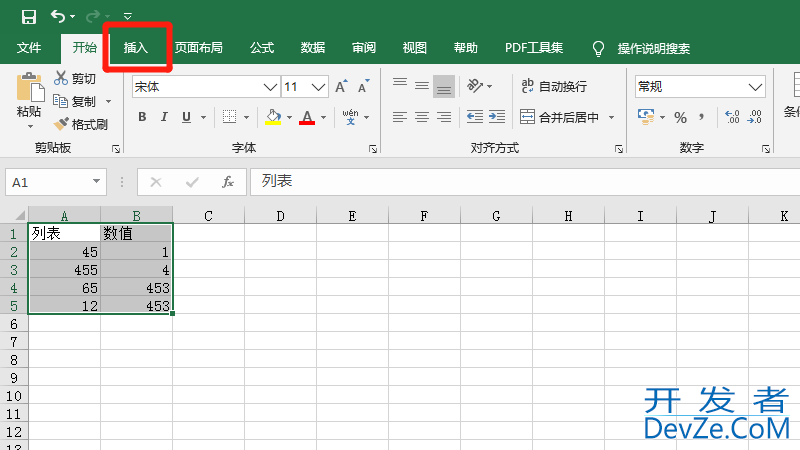Apply the yellow Fill Color bucket

click(x=273, y=117)
